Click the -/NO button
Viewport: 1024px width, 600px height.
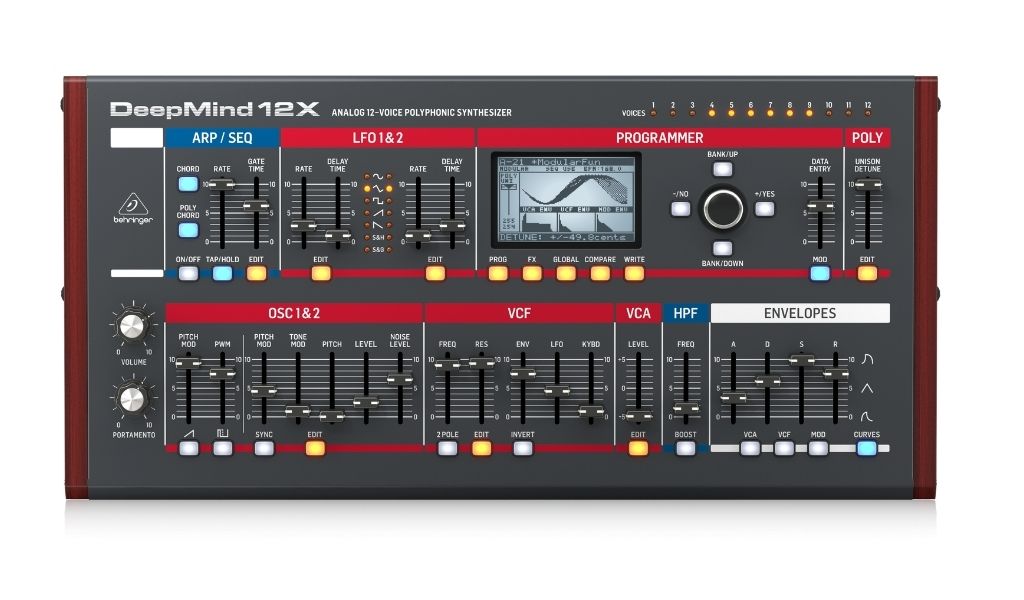click(x=680, y=209)
